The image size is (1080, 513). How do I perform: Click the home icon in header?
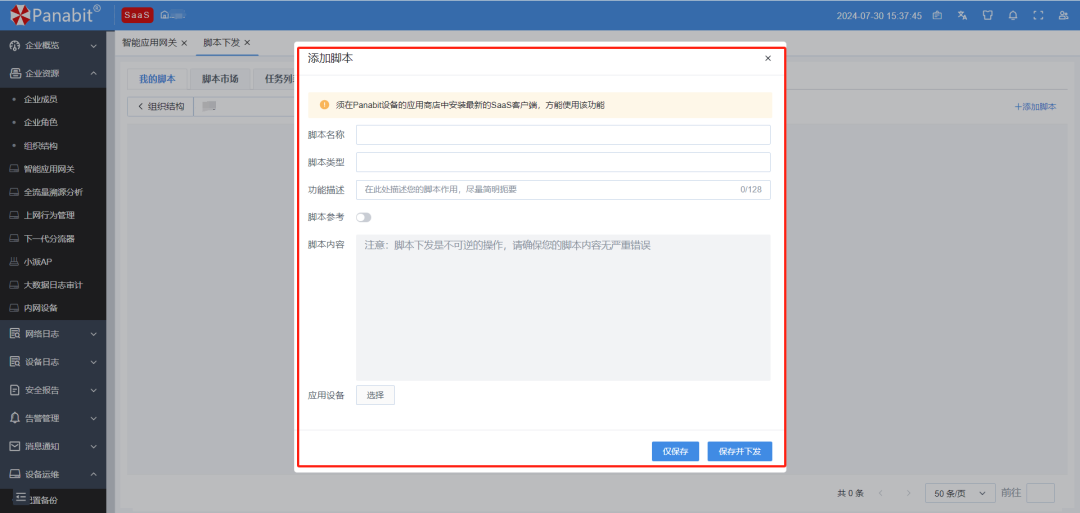point(165,15)
